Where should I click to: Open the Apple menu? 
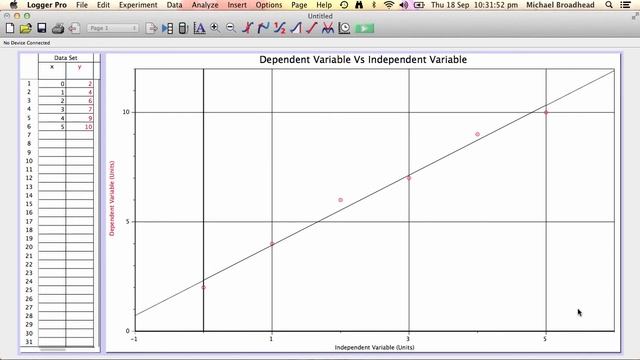click(14, 5)
